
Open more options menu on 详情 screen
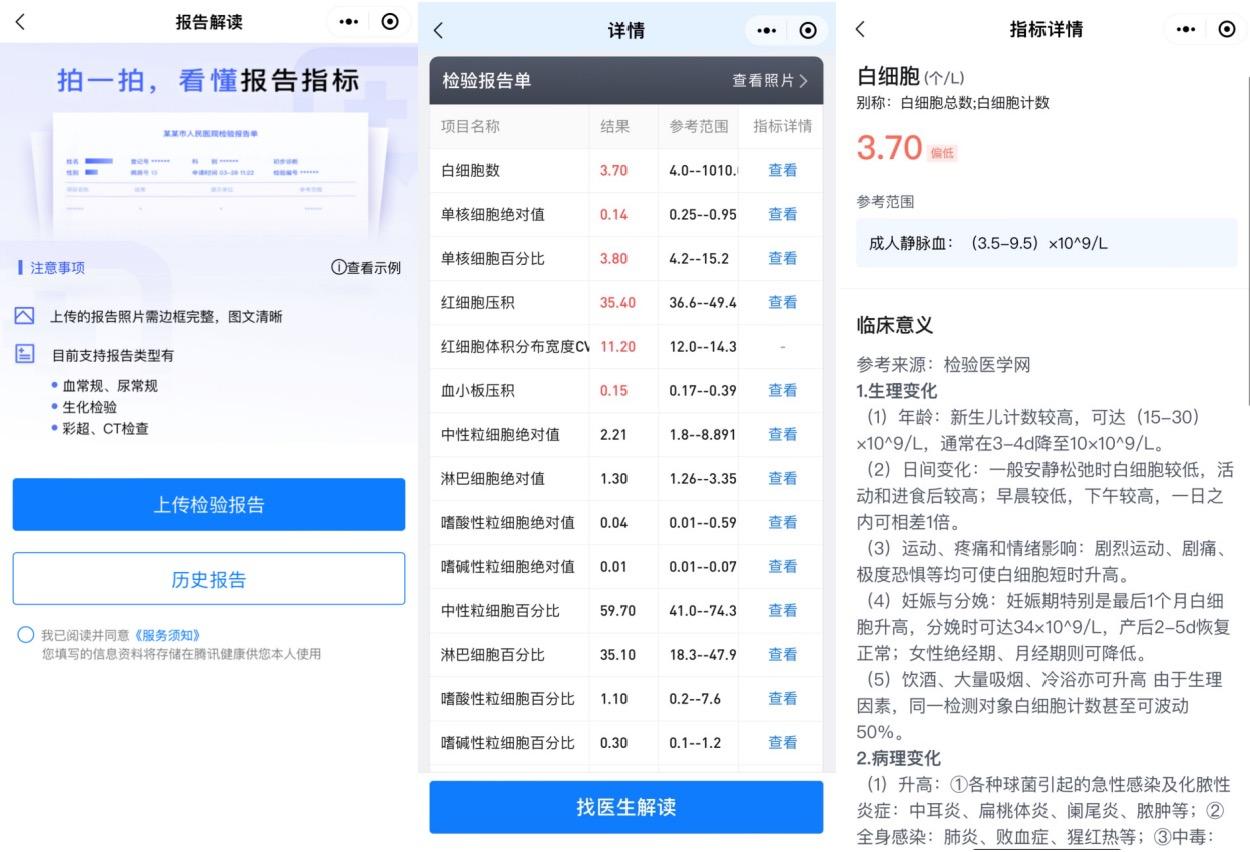pyautogui.click(x=767, y=31)
